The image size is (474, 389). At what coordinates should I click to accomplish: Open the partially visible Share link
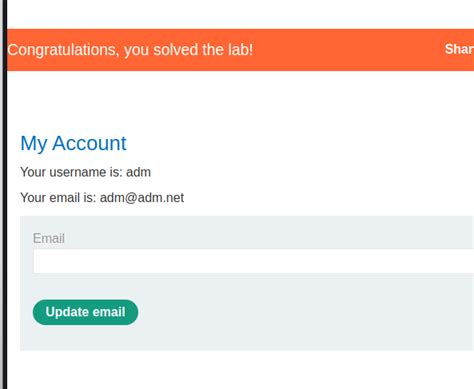point(459,49)
